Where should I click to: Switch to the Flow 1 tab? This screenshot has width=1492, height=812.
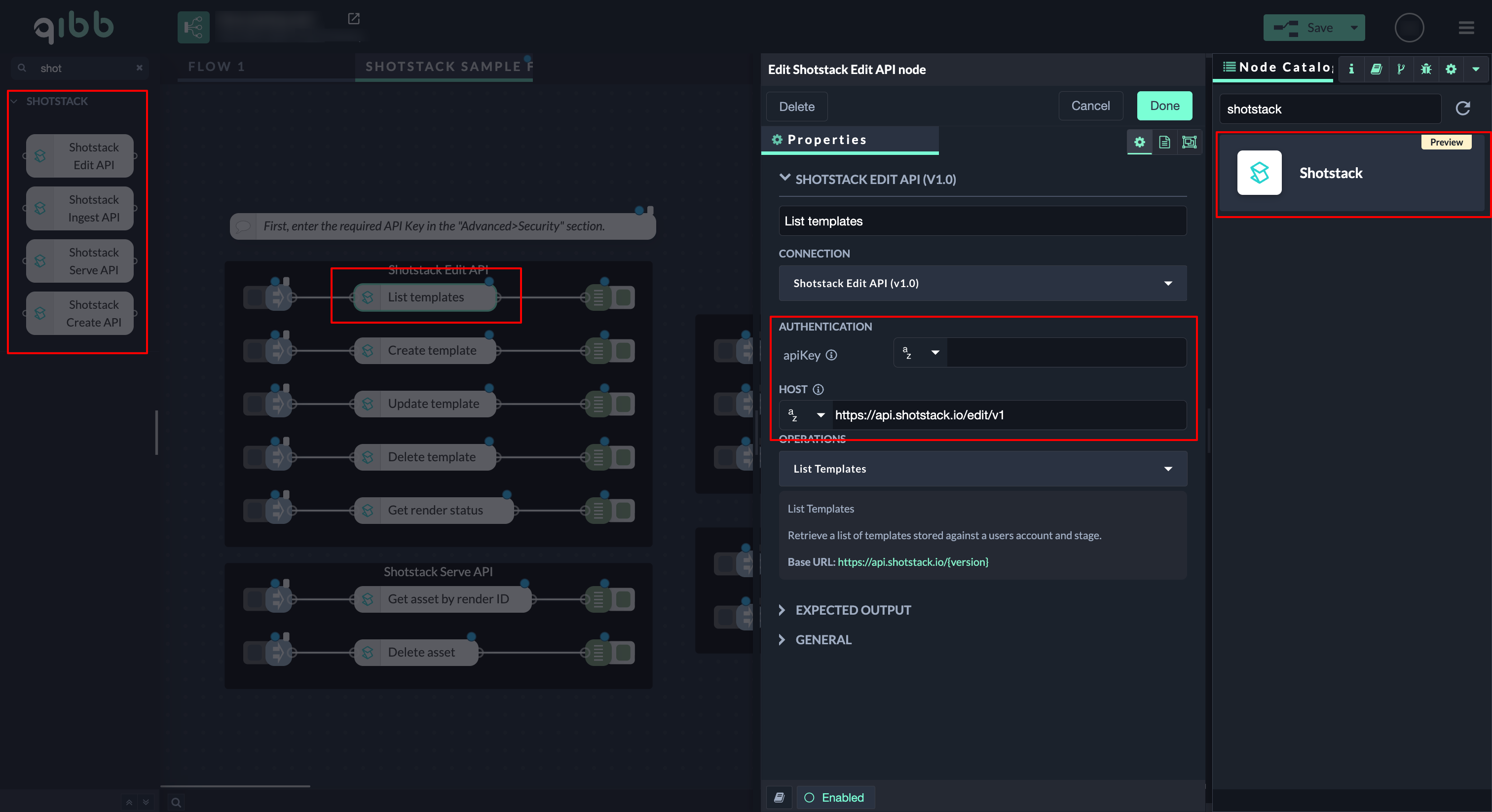[216, 67]
